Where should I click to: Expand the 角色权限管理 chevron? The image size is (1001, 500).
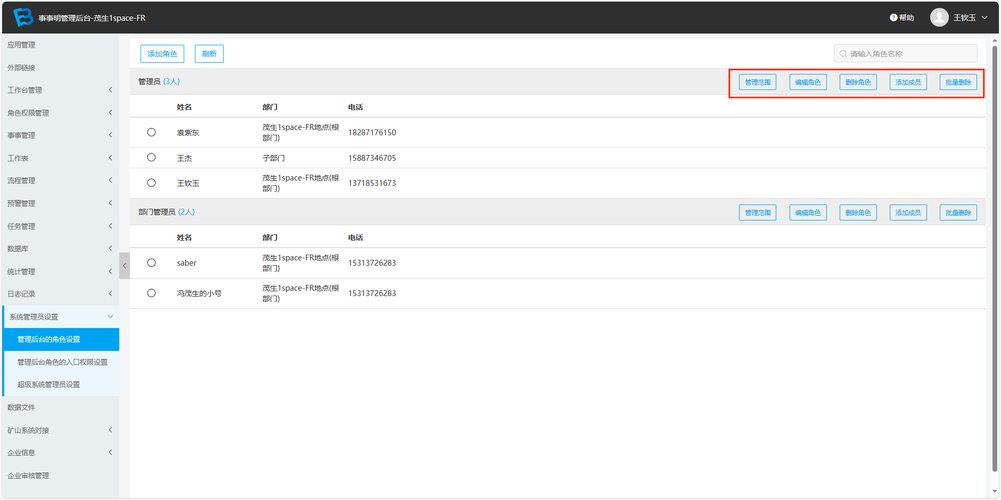tap(110, 112)
